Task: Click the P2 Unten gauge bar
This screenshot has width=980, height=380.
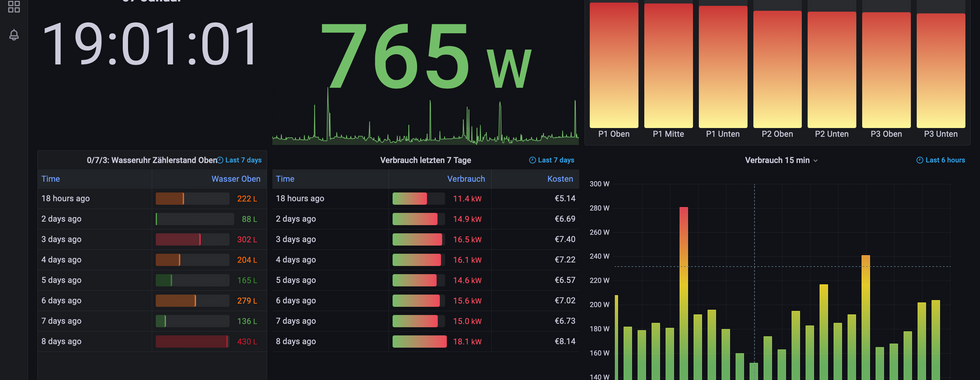Action: pyautogui.click(x=832, y=70)
